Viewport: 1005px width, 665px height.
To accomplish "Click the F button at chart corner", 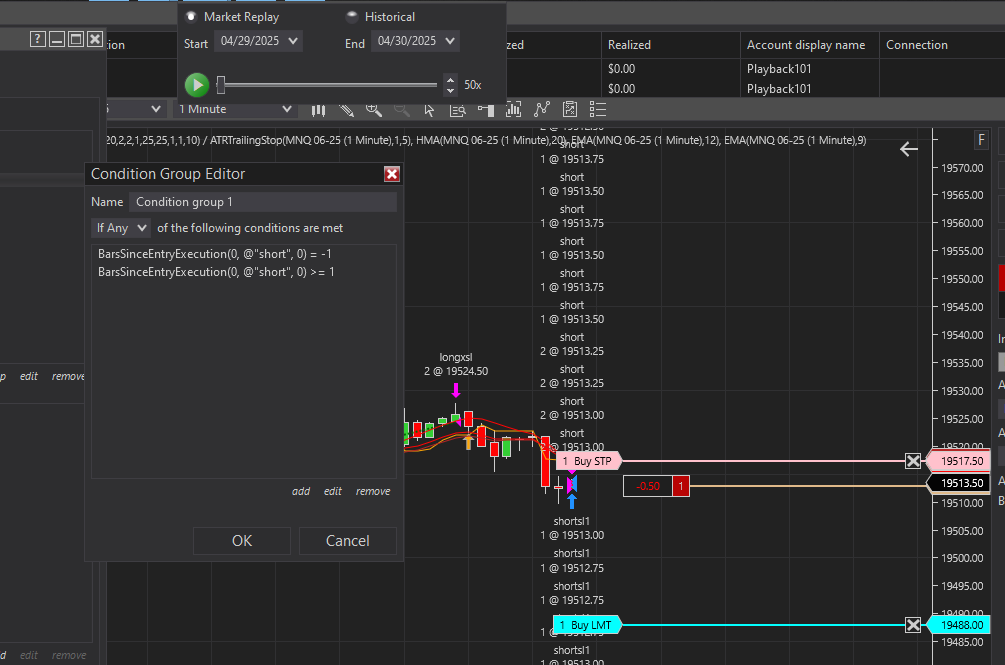I will (x=981, y=140).
